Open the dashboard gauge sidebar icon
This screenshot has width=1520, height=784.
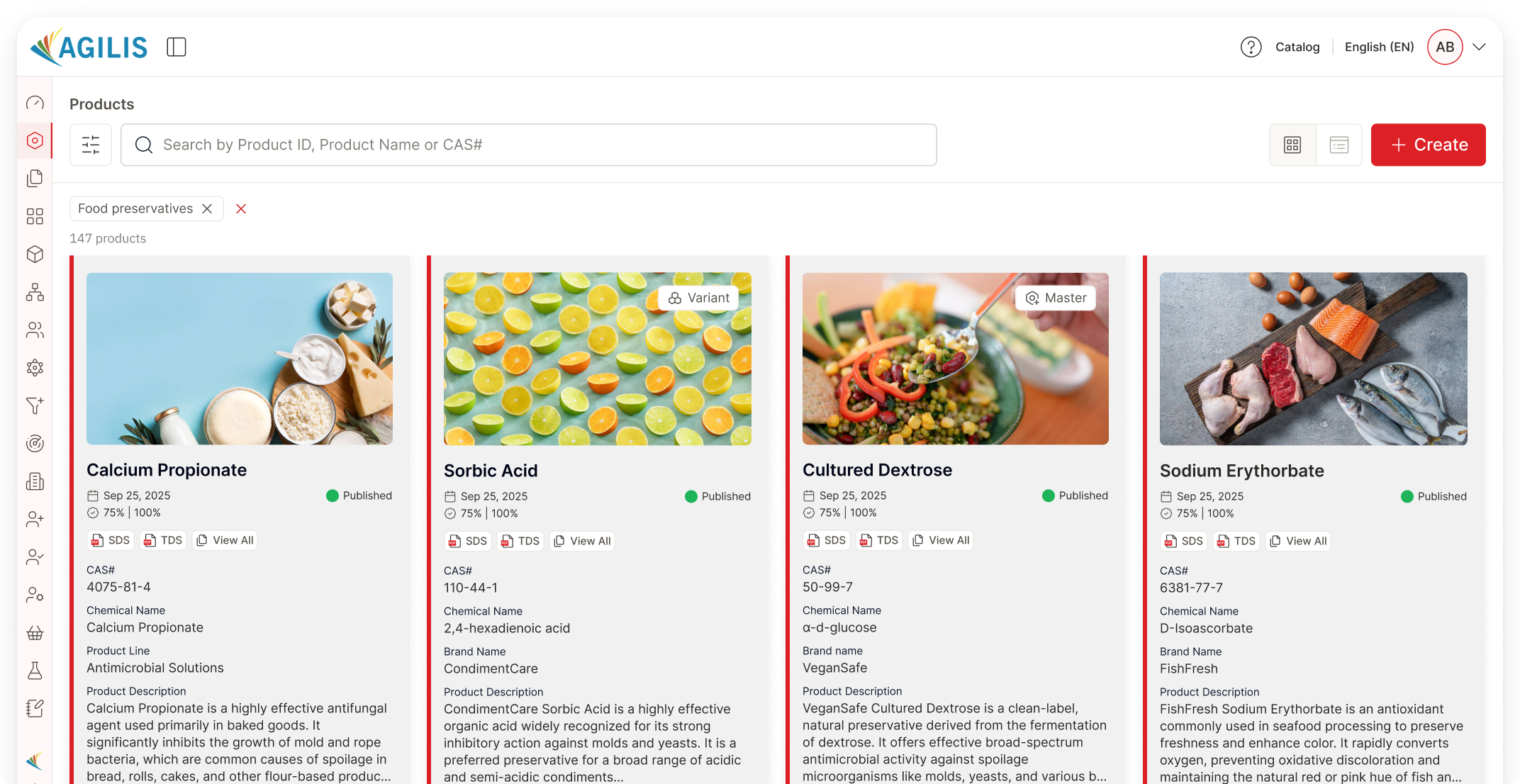tap(35, 103)
